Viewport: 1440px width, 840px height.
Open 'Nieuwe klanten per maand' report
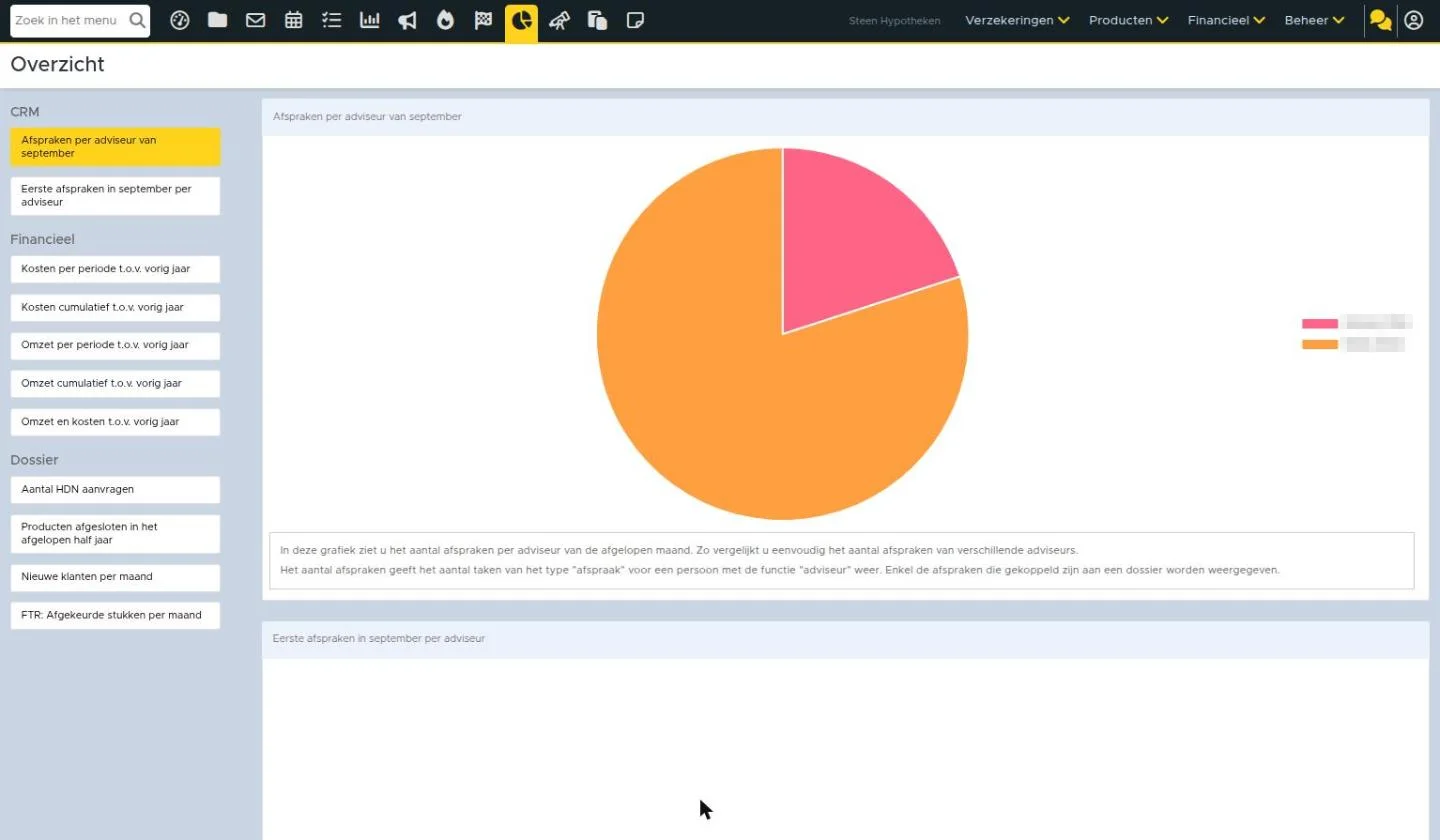[115, 577]
